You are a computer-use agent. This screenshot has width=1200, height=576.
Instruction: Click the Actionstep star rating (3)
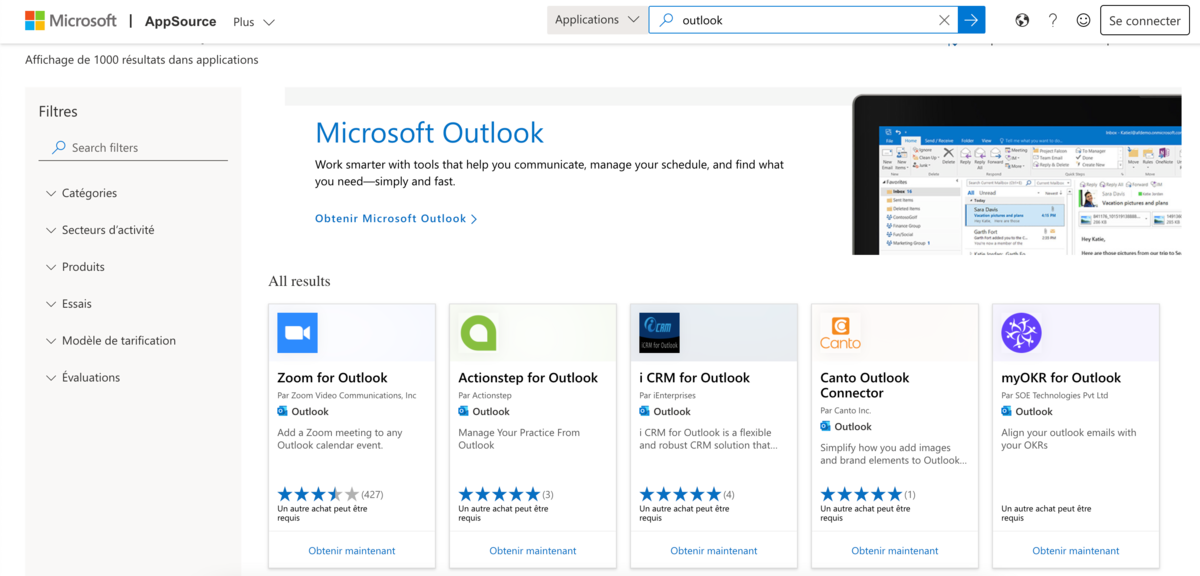point(506,494)
